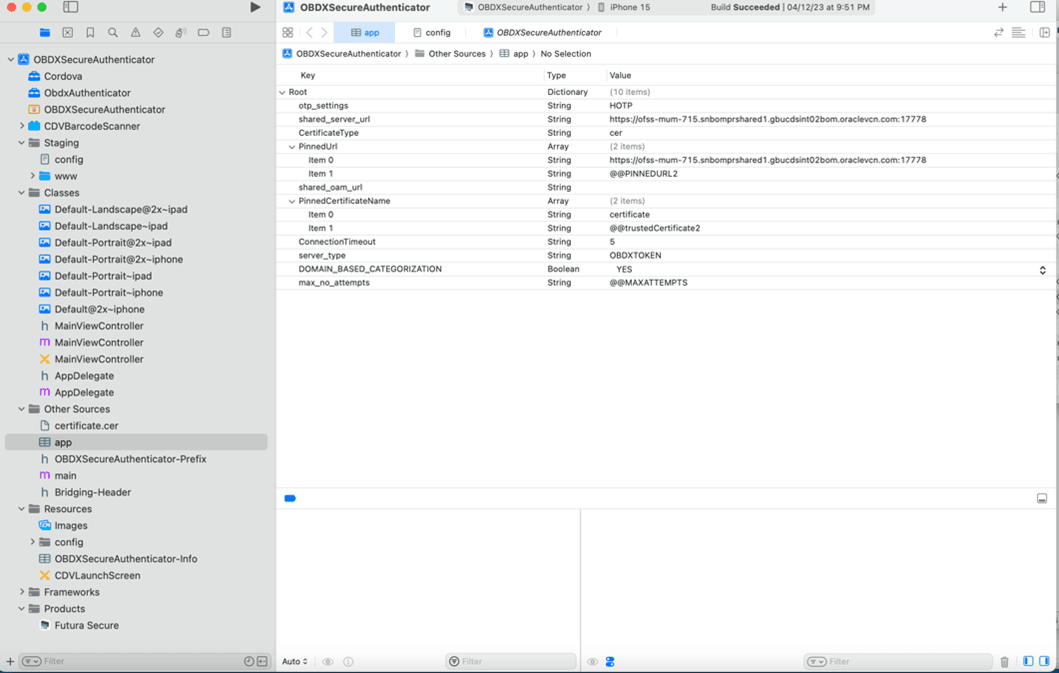Open the Issue navigator warning icon

click(x=136, y=32)
